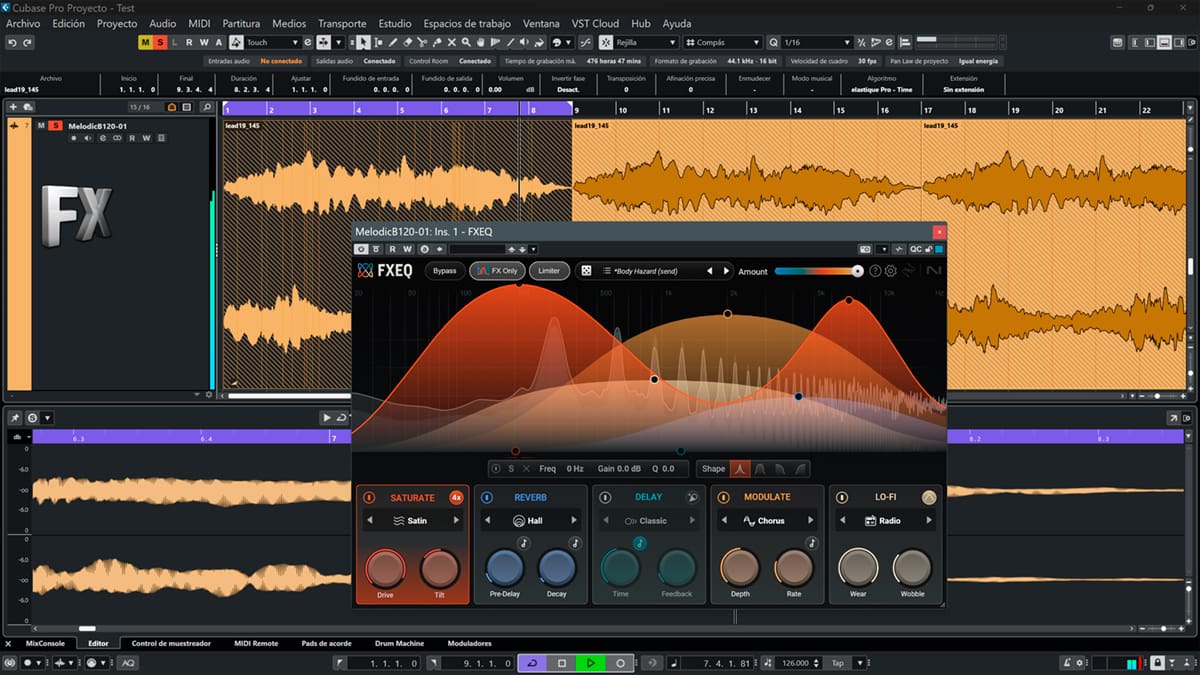Image resolution: width=1200 pixels, height=675 pixels.
Task: Click the round icon right of LO-FI title
Action: (929, 497)
